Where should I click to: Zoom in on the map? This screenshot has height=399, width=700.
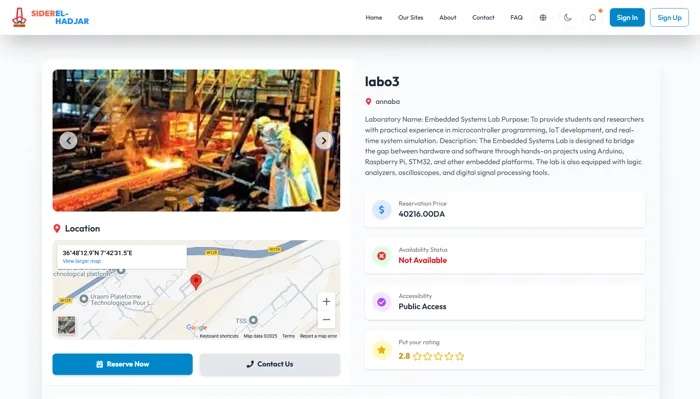[x=326, y=302]
